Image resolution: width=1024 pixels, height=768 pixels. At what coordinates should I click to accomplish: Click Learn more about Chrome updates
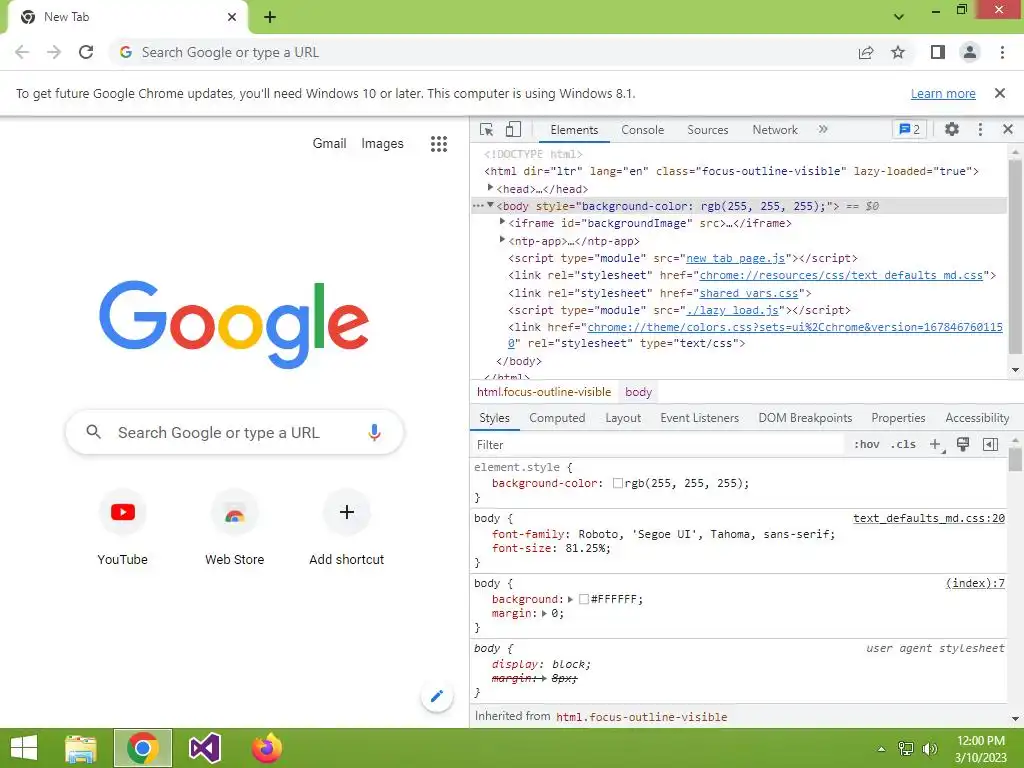tap(943, 93)
